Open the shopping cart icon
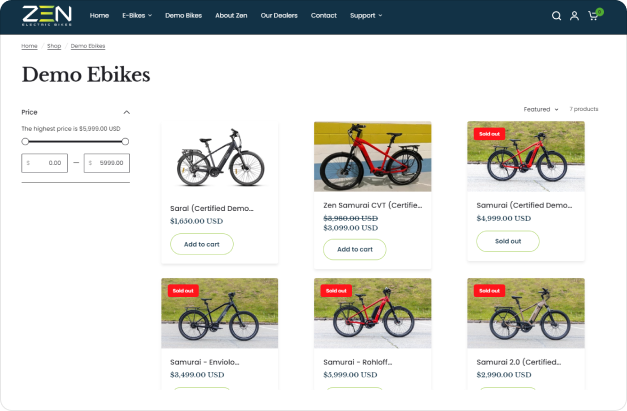The height and width of the screenshot is (411, 627). click(593, 16)
